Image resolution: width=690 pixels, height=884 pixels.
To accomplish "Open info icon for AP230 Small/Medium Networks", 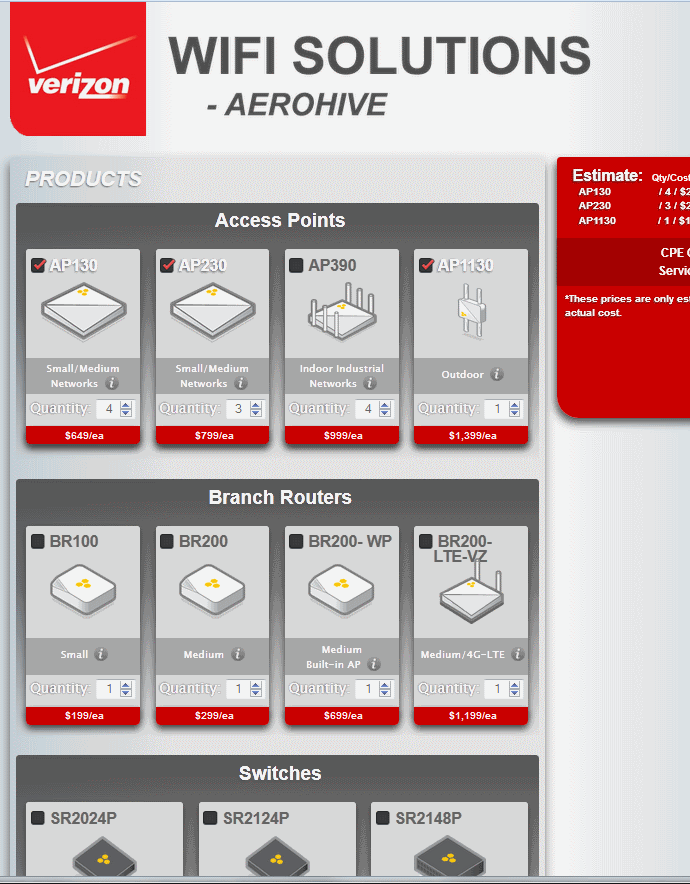I will point(241,383).
